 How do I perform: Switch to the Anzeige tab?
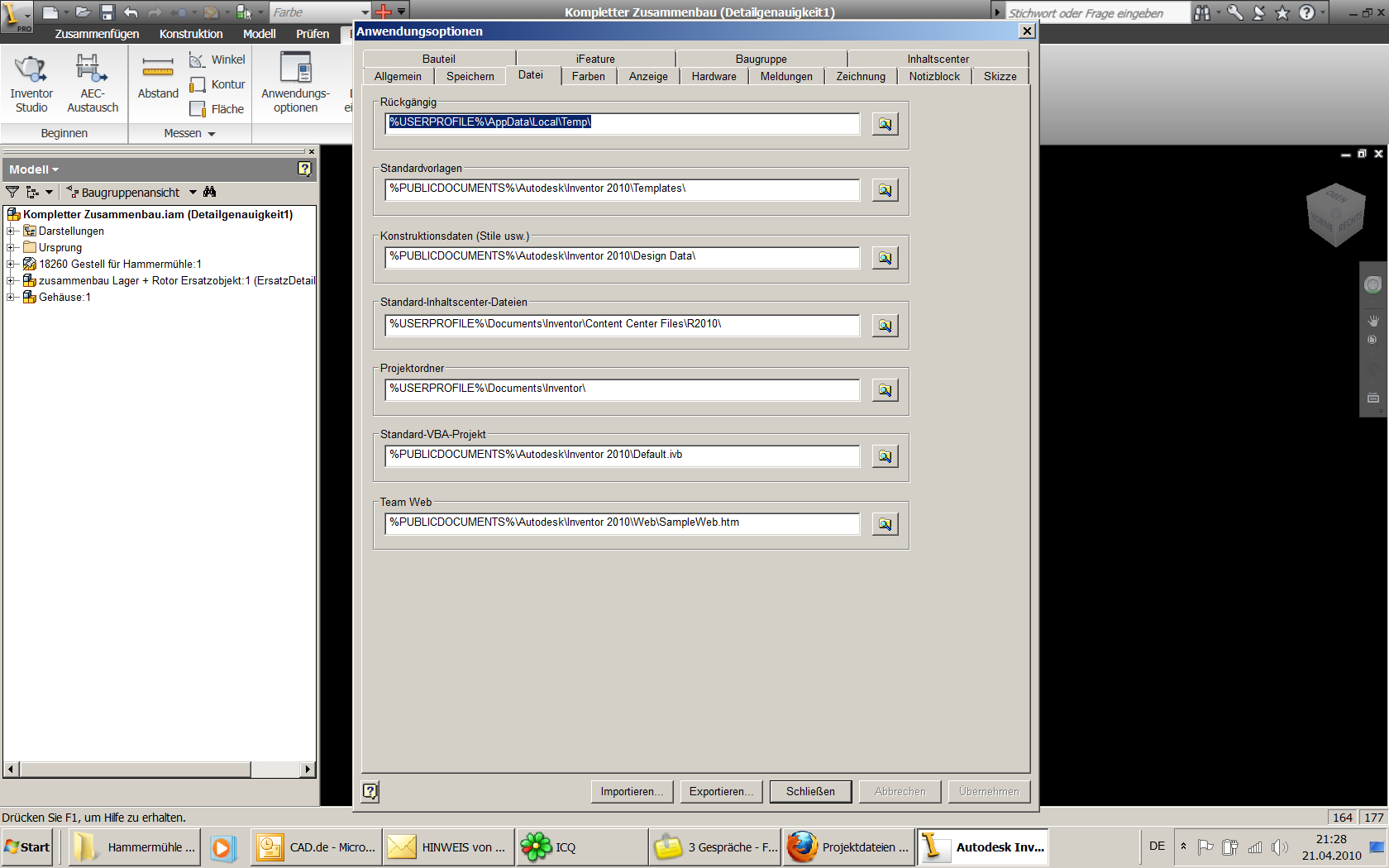648,76
